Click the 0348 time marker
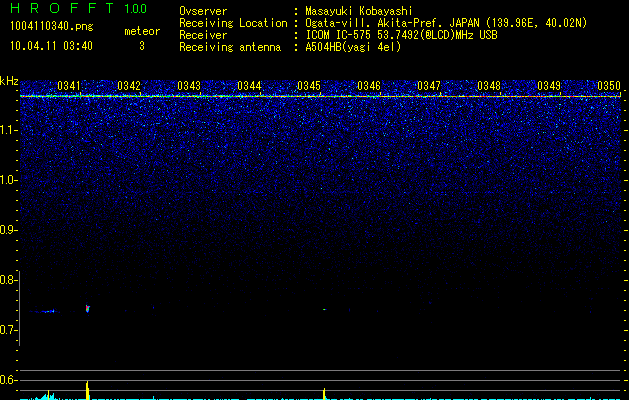This screenshot has height=400, width=629. pyautogui.click(x=489, y=86)
